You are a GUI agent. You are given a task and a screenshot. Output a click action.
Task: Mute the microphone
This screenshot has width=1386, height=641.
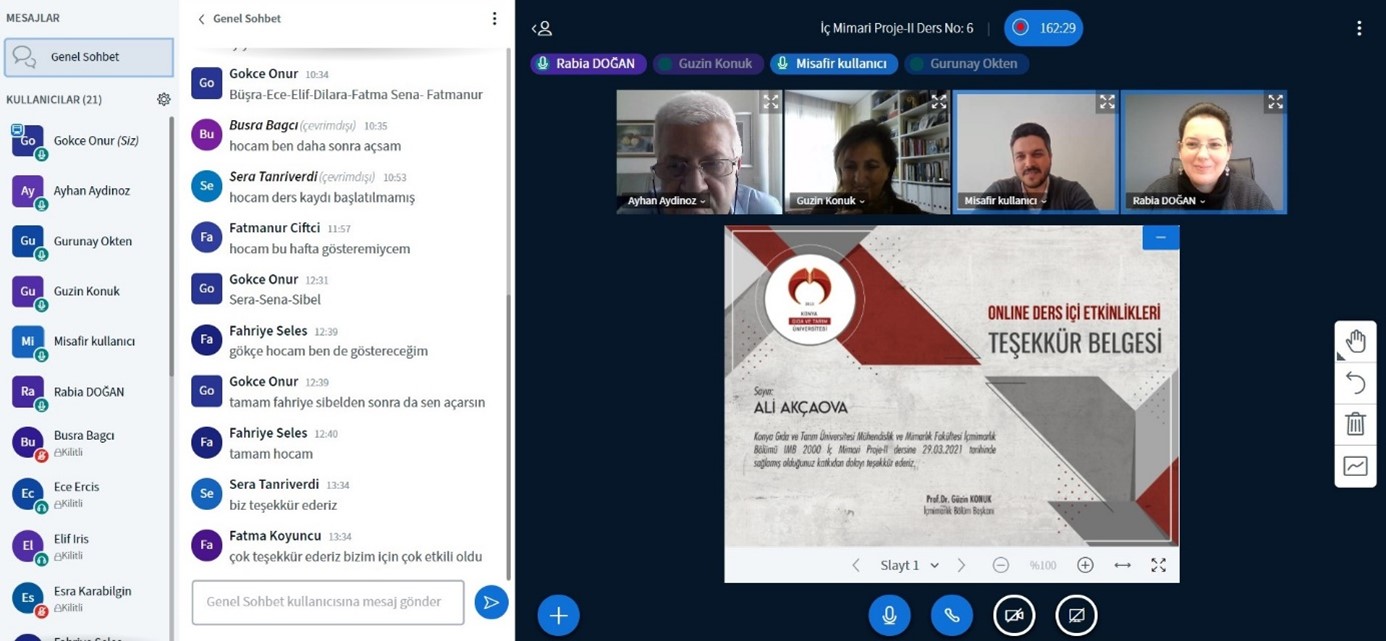889,615
